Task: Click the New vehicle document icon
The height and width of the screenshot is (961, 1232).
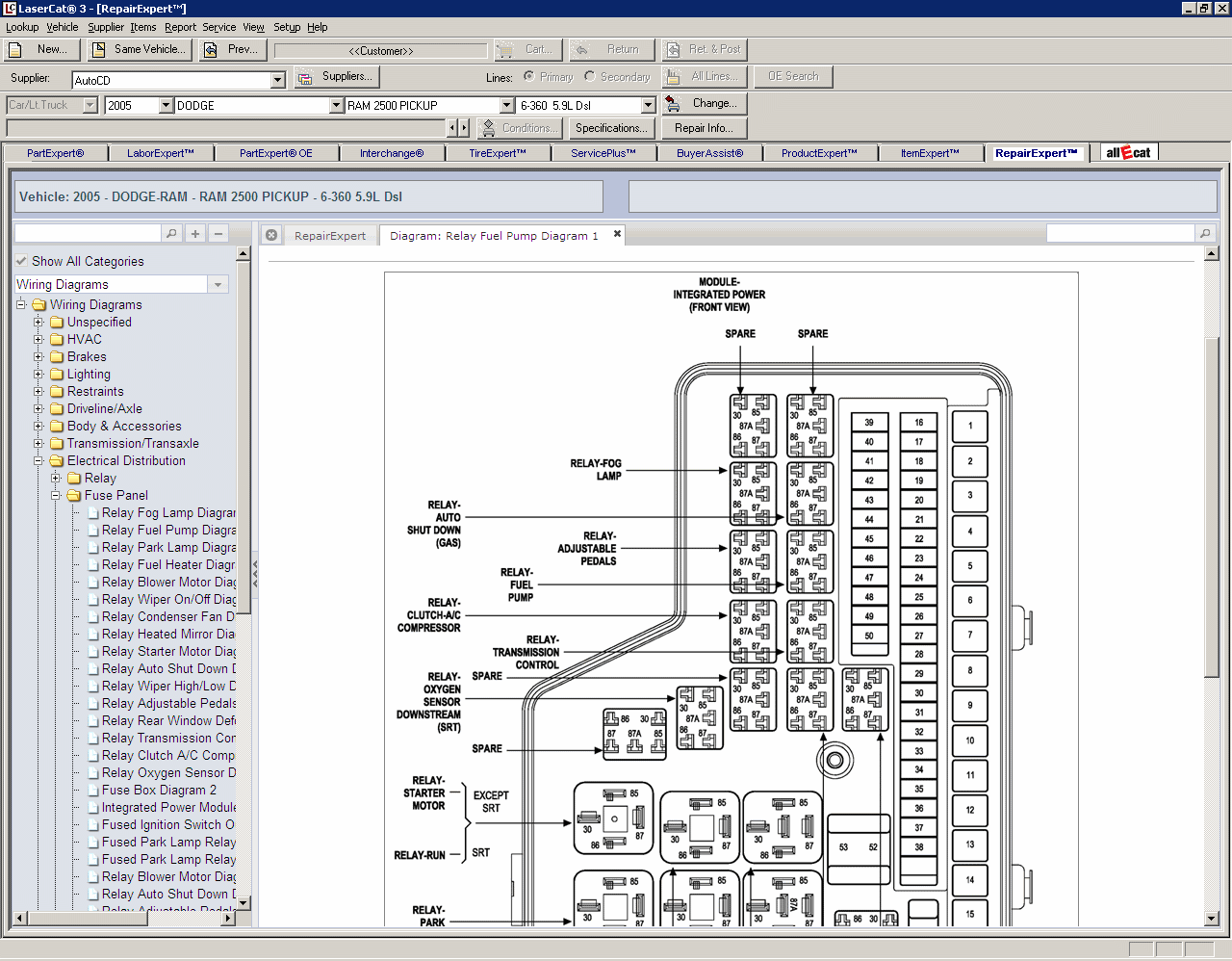Action: click(x=15, y=49)
